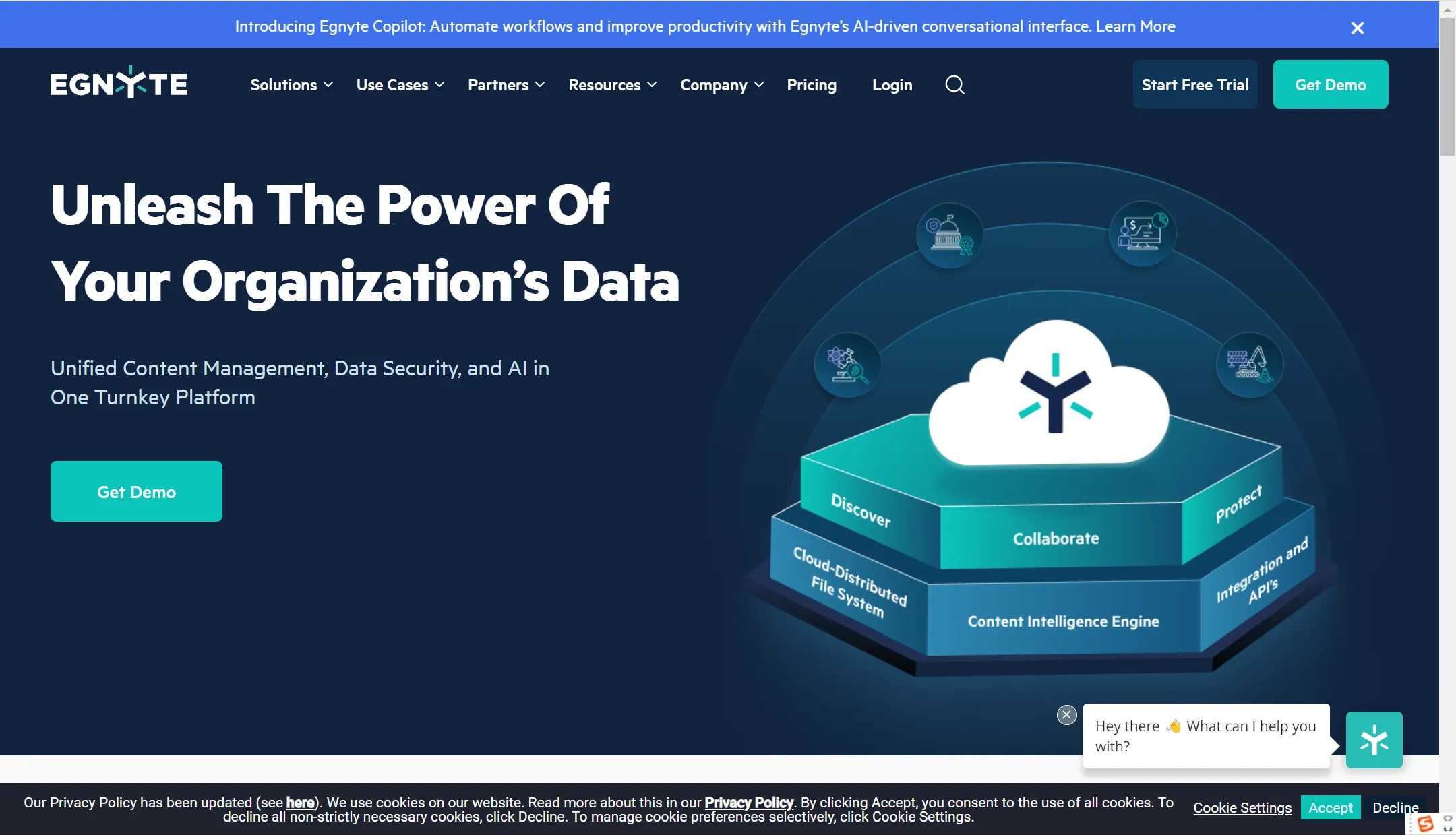This screenshot has height=835, width=1456.
Task: Expand the Partners menu chevron
Action: (540, 85)
